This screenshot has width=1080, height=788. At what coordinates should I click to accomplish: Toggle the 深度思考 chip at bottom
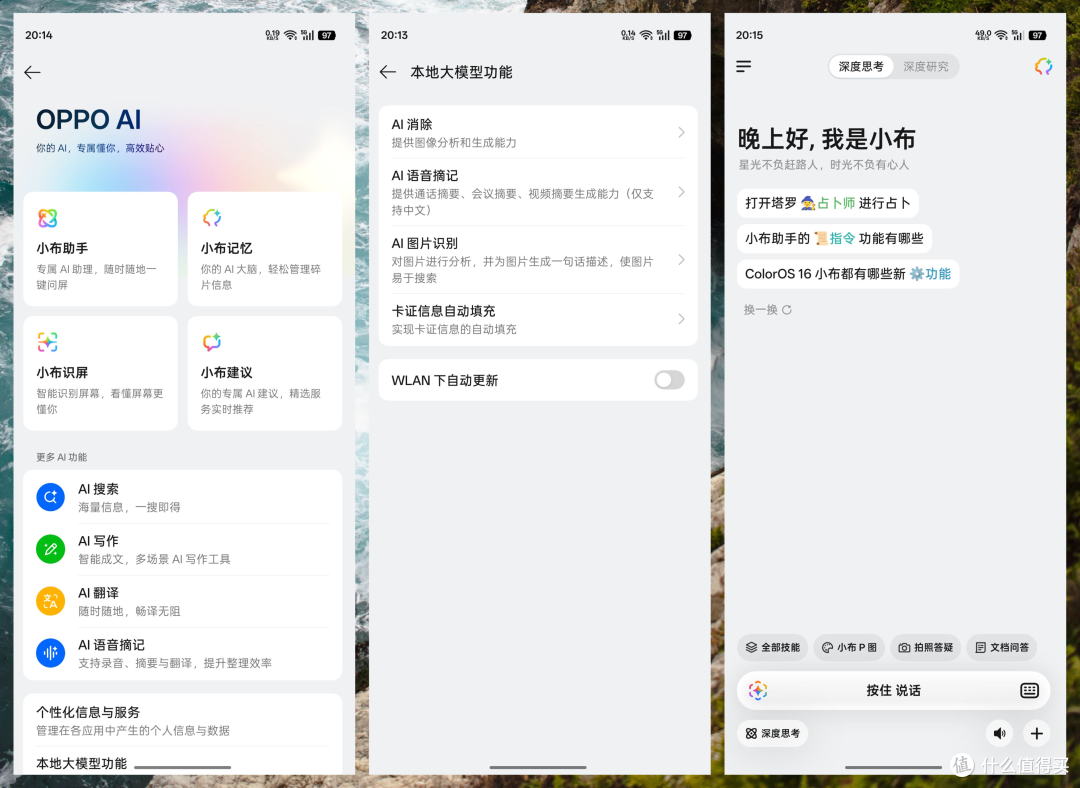coord(773,734)
